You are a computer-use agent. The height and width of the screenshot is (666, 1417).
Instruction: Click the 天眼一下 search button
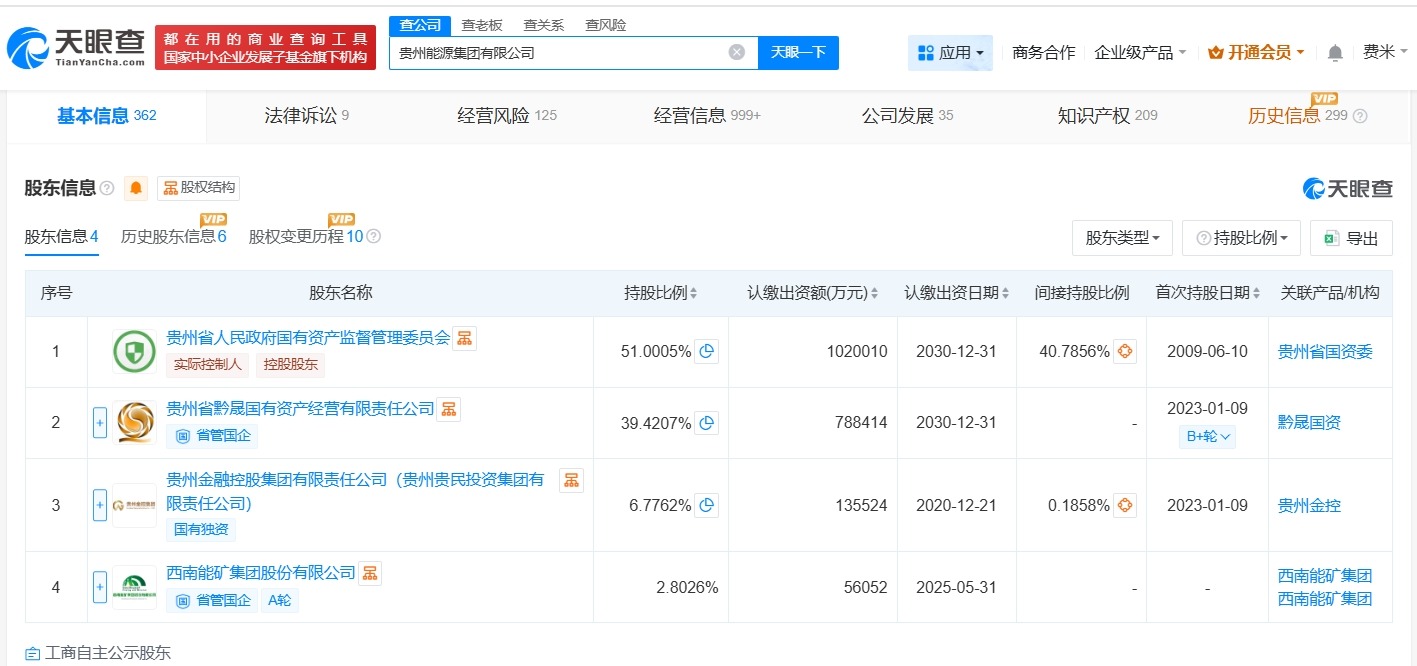coord(797,51)
